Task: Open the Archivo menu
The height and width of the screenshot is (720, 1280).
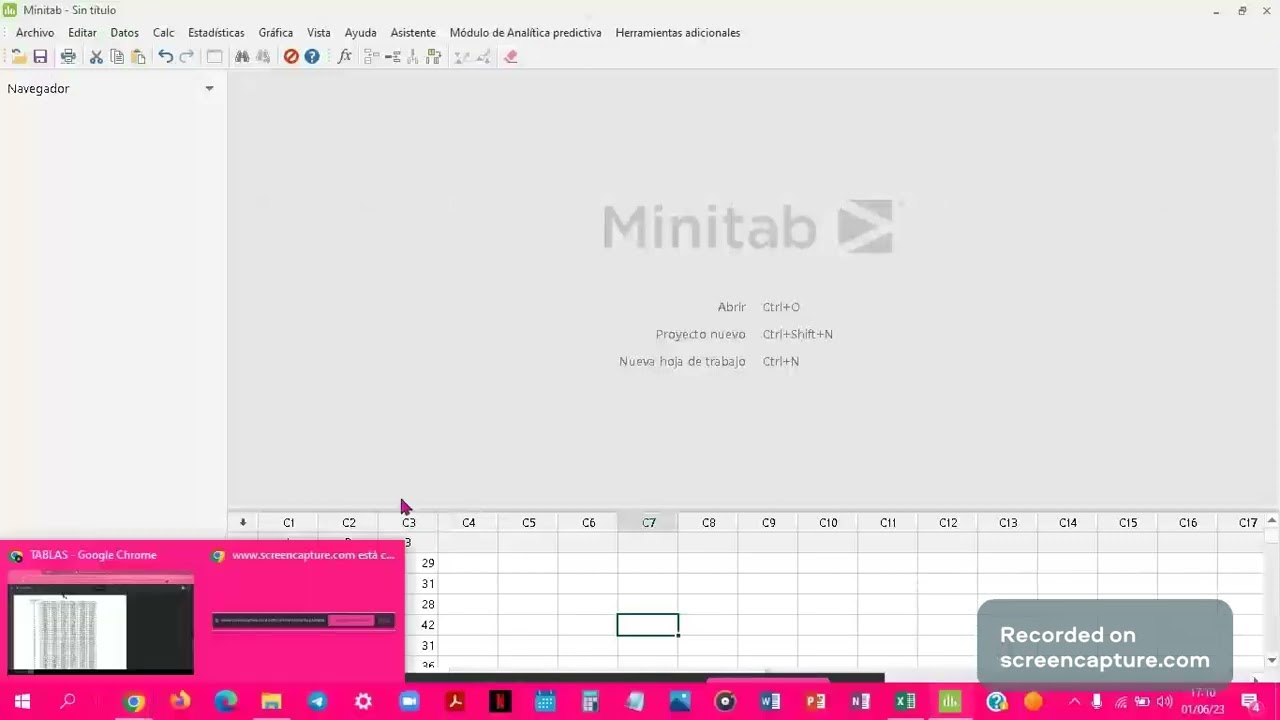Action: (x=35, y=33)
